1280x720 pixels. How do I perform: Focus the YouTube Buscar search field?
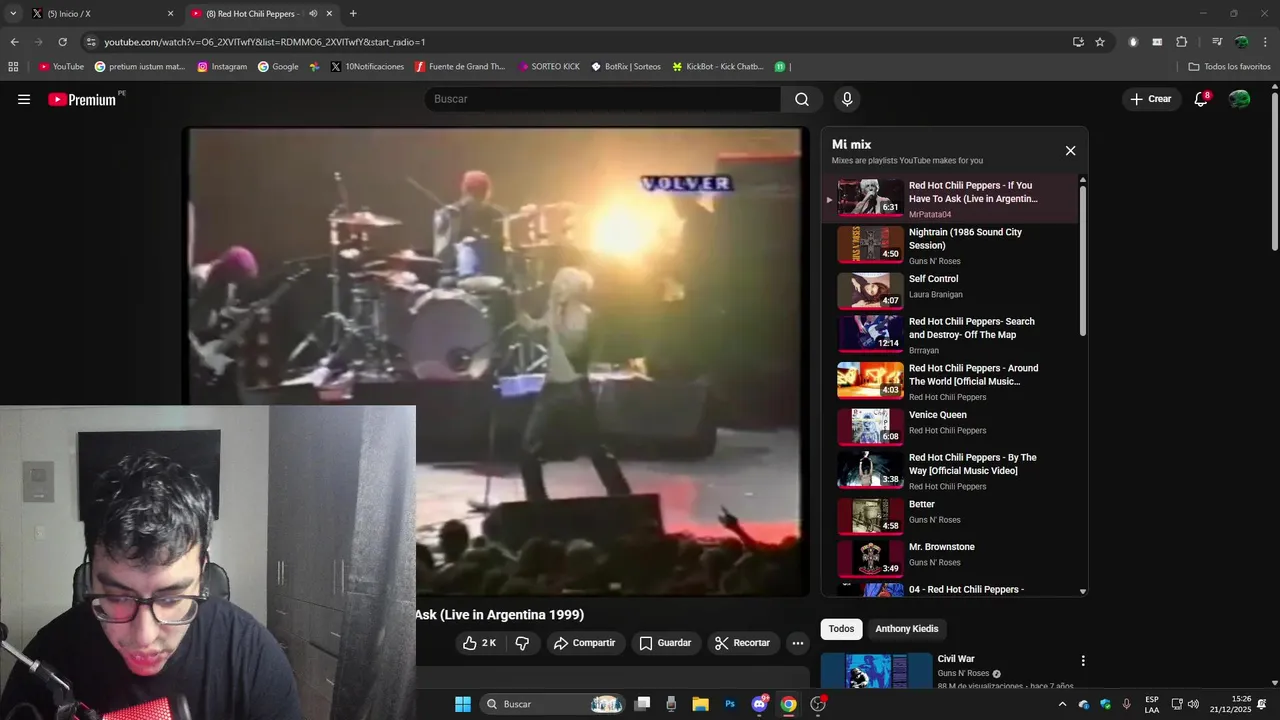point(602,99)
